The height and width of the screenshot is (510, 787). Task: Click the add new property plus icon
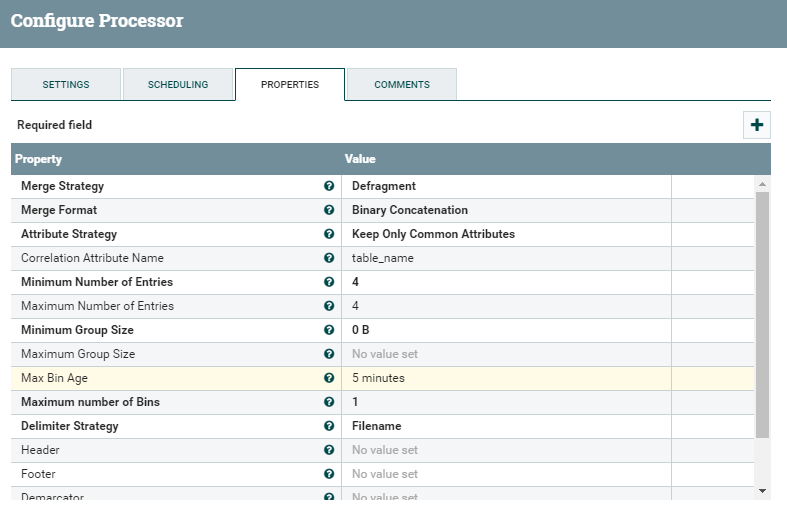(x=757, y=125)
